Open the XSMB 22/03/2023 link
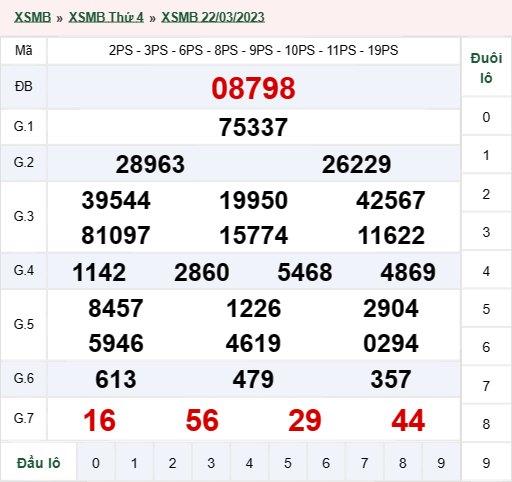This screenshot has width=512, height=482. coord(213,17)
